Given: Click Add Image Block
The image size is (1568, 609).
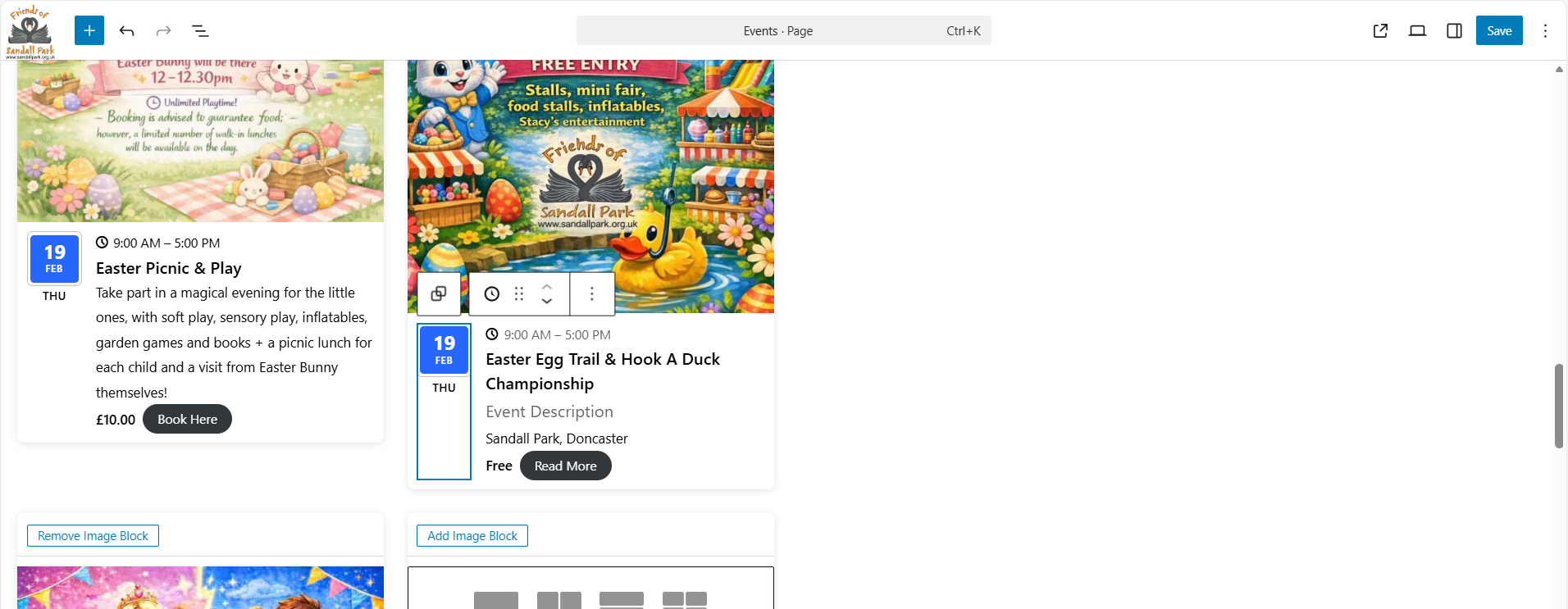Looking at the screenshot, I should point(472,535).
